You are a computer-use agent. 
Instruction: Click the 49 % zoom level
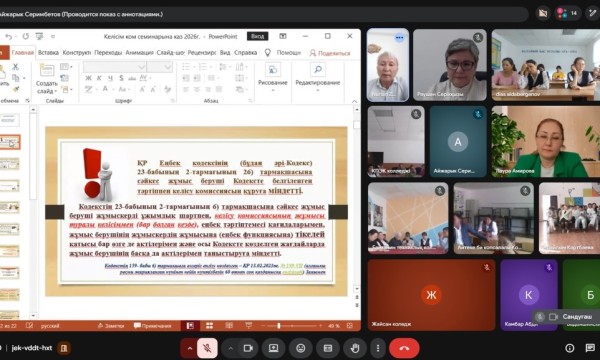click(334, 326)
